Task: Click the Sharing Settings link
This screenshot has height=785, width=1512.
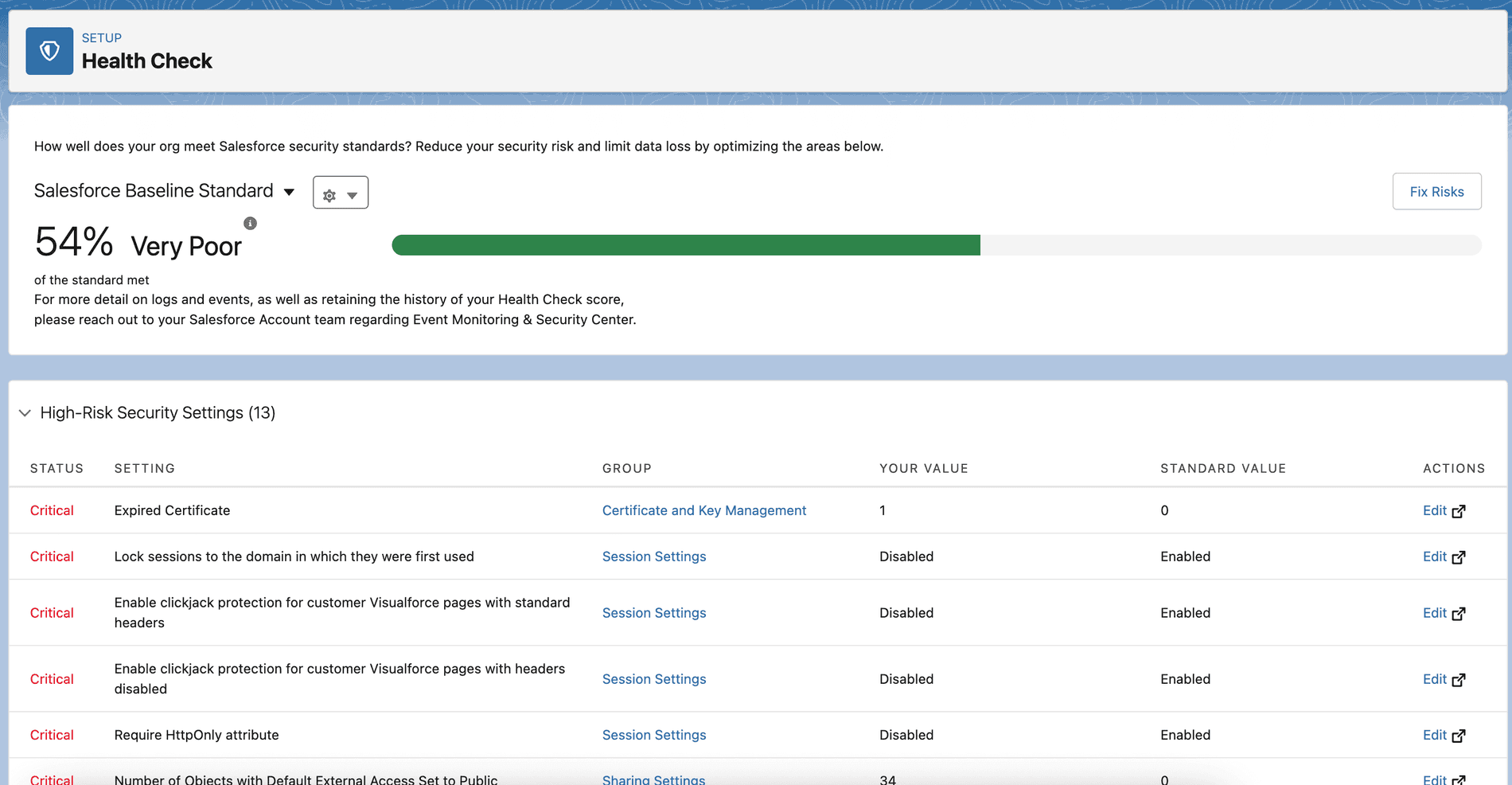Action: 654,779
